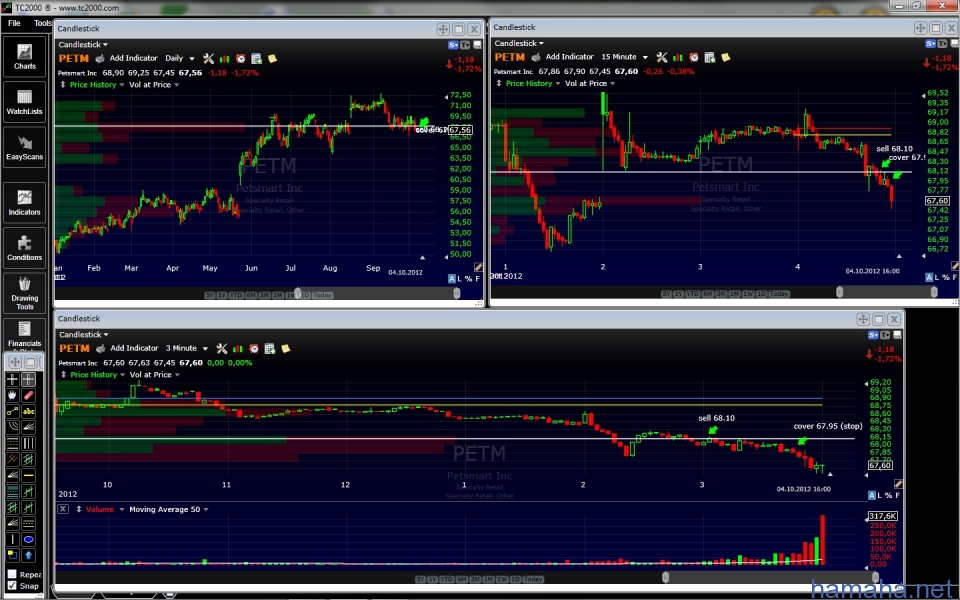Image resolution: width=960 pixels, height=600 pixels.
Task: Open the Indicators sidebar panel
Action: point(24,203)
